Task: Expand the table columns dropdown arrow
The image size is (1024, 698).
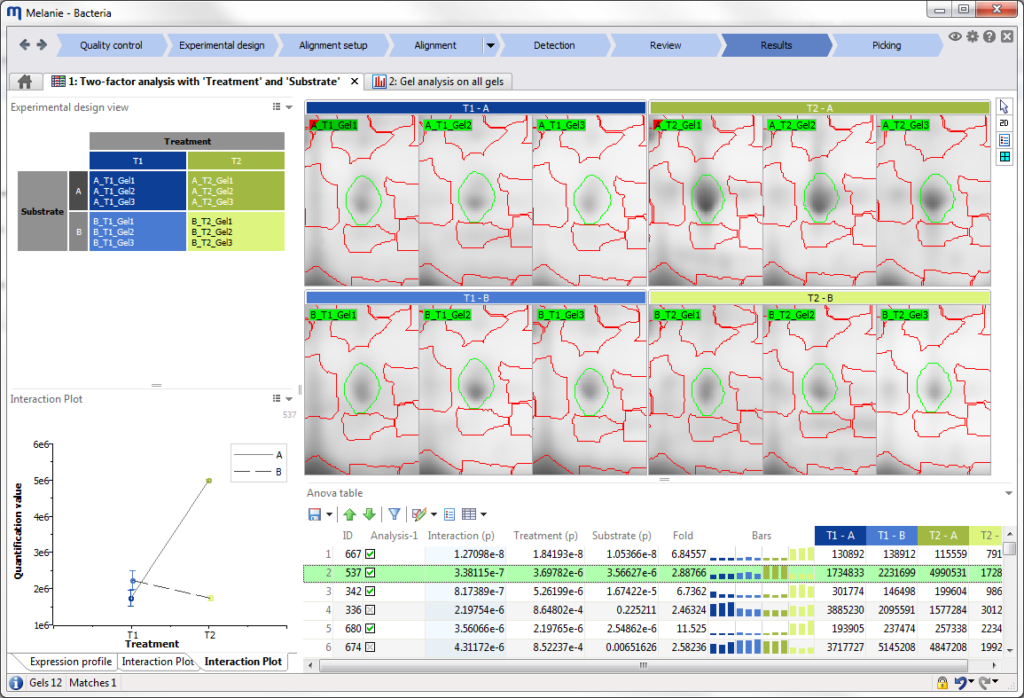Action: tap(483, 515)
